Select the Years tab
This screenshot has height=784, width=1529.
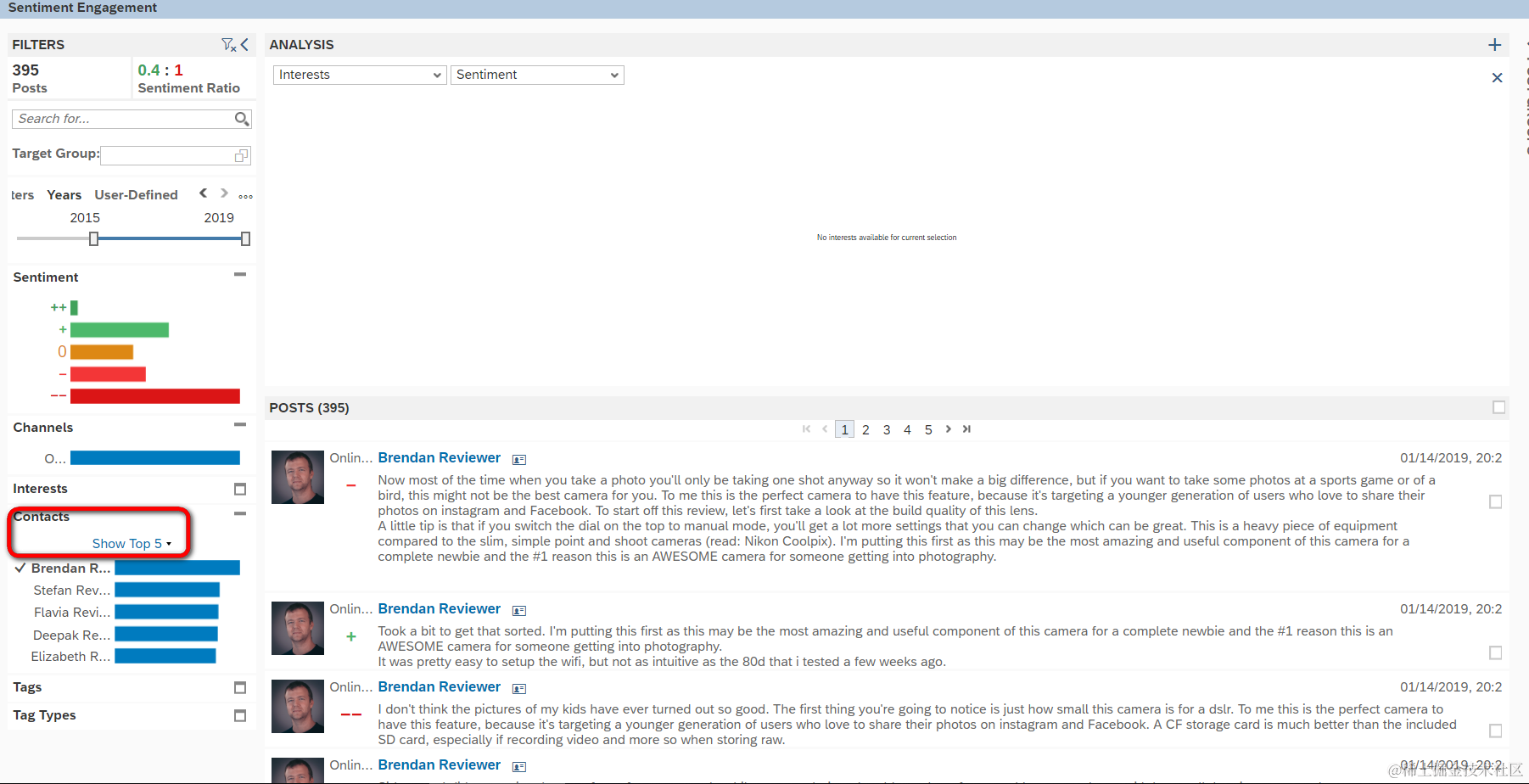[64, 194]
